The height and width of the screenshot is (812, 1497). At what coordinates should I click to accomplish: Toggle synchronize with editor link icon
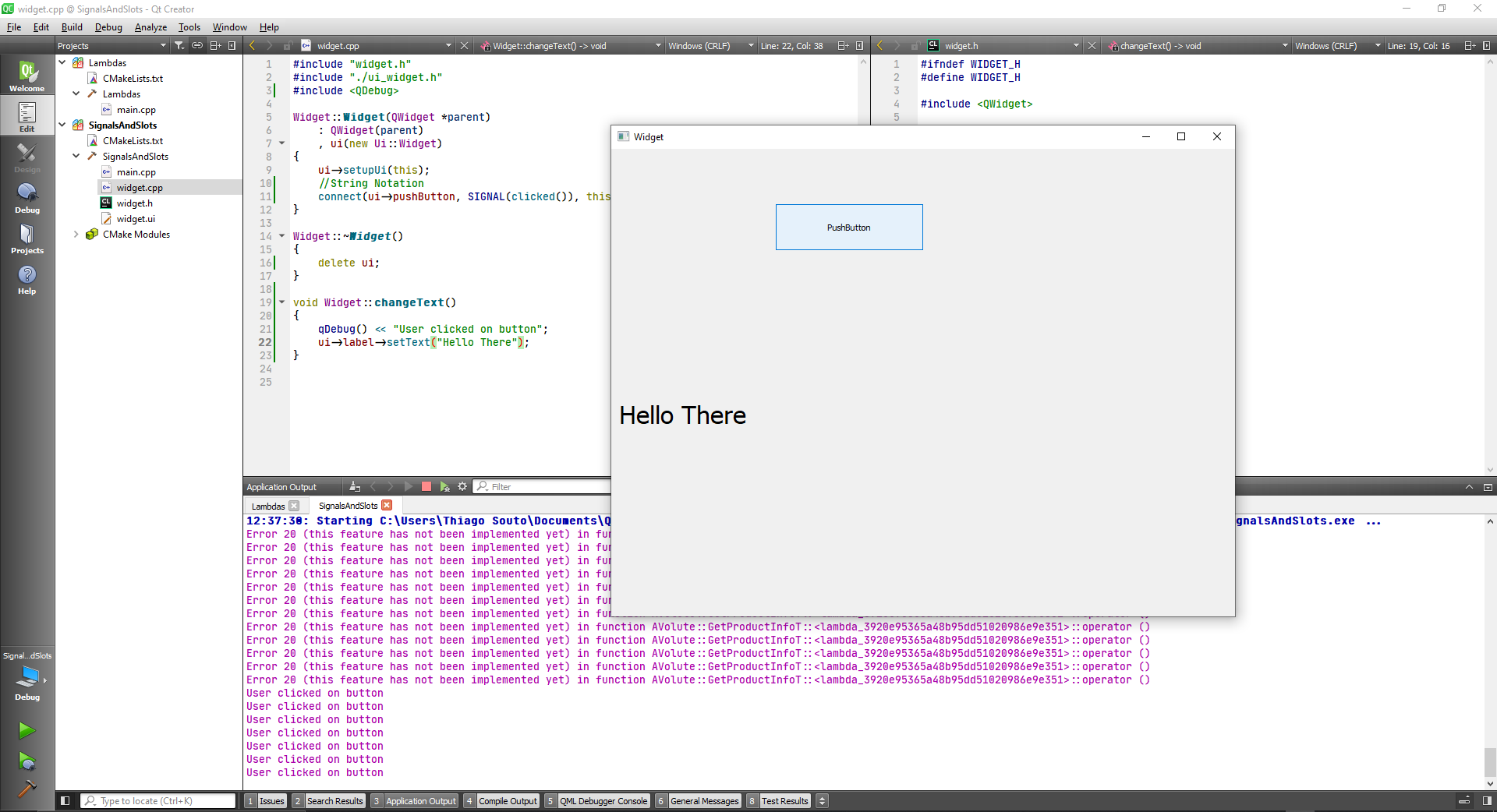pyautogui.click(x=197, y=46)
